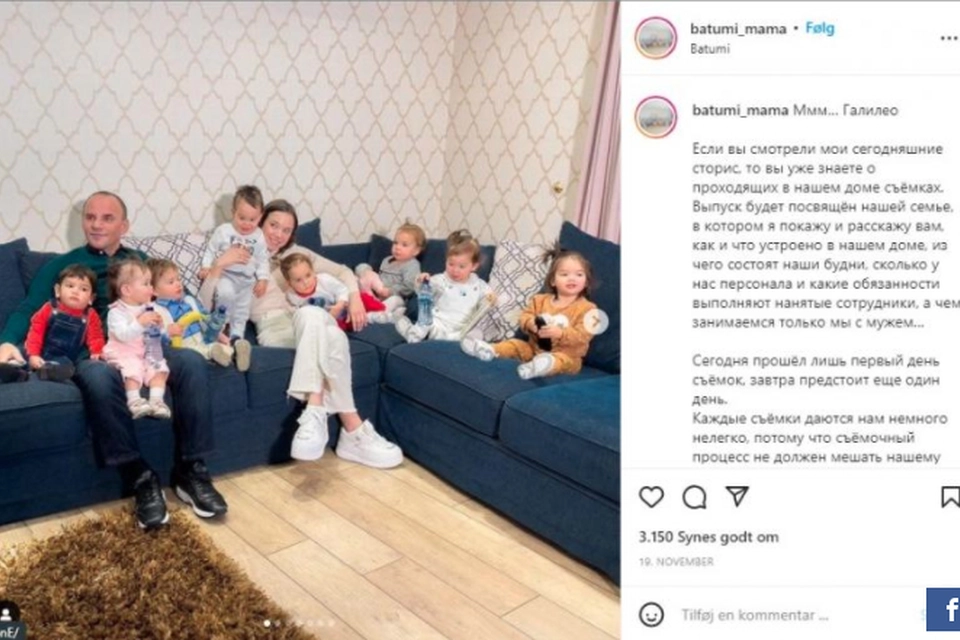960x640 pixels.
Task: Select first carousel dot indicator
Action: [x=267, y=623]
